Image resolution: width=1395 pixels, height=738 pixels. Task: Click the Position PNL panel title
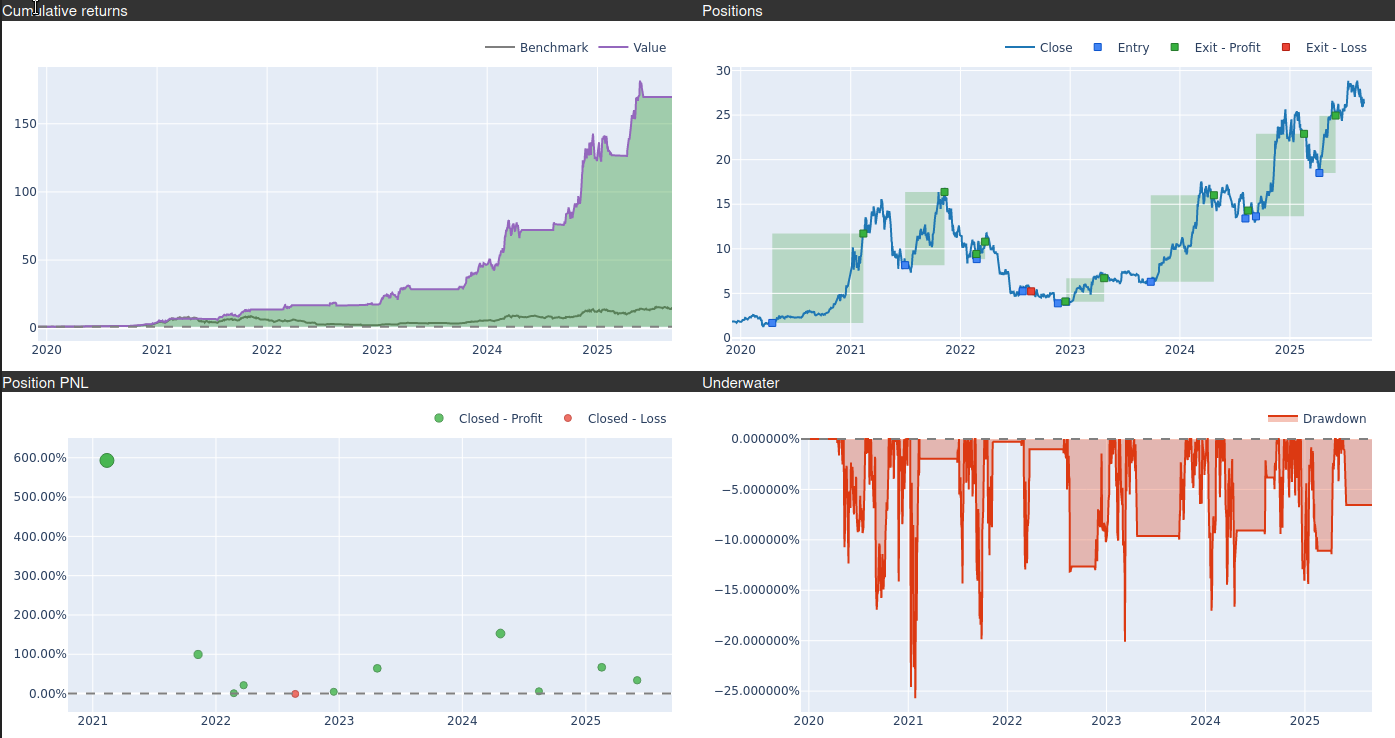pos(46,383)
